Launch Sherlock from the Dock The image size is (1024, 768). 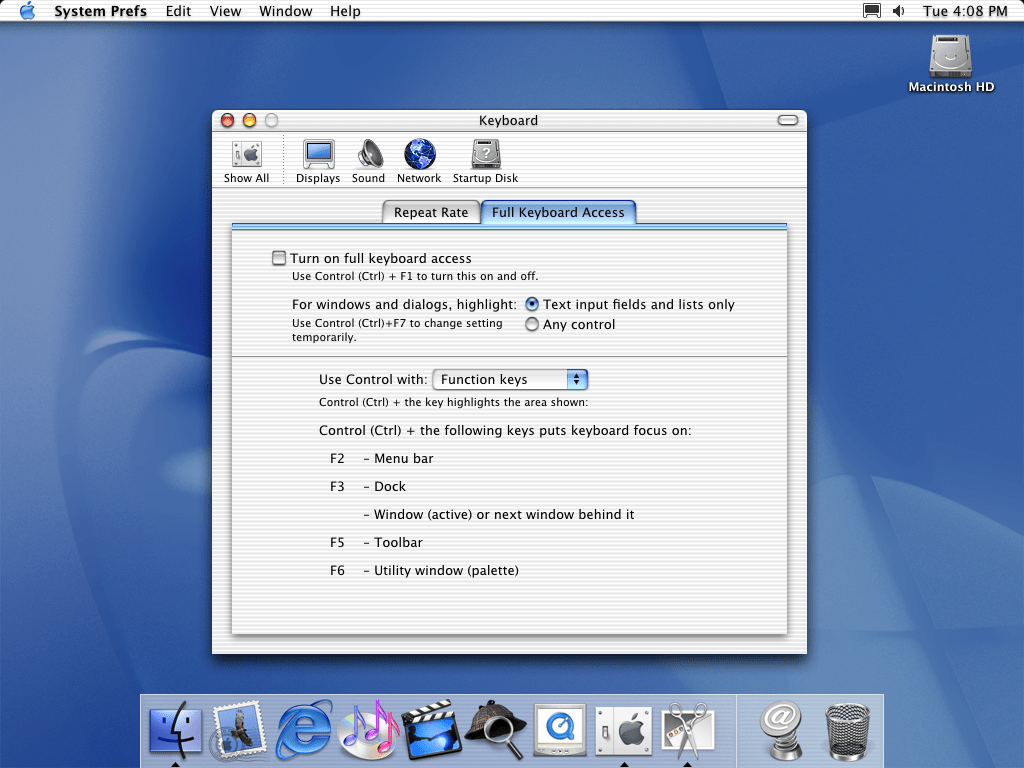click(496, 729)
